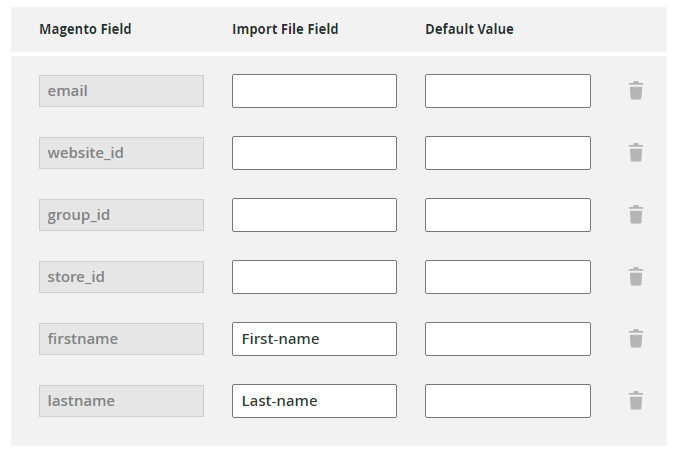The width and height of the screenshot is (679, 457).
Task: Click the disabled email Magento field
Action: tap(121, 91)
